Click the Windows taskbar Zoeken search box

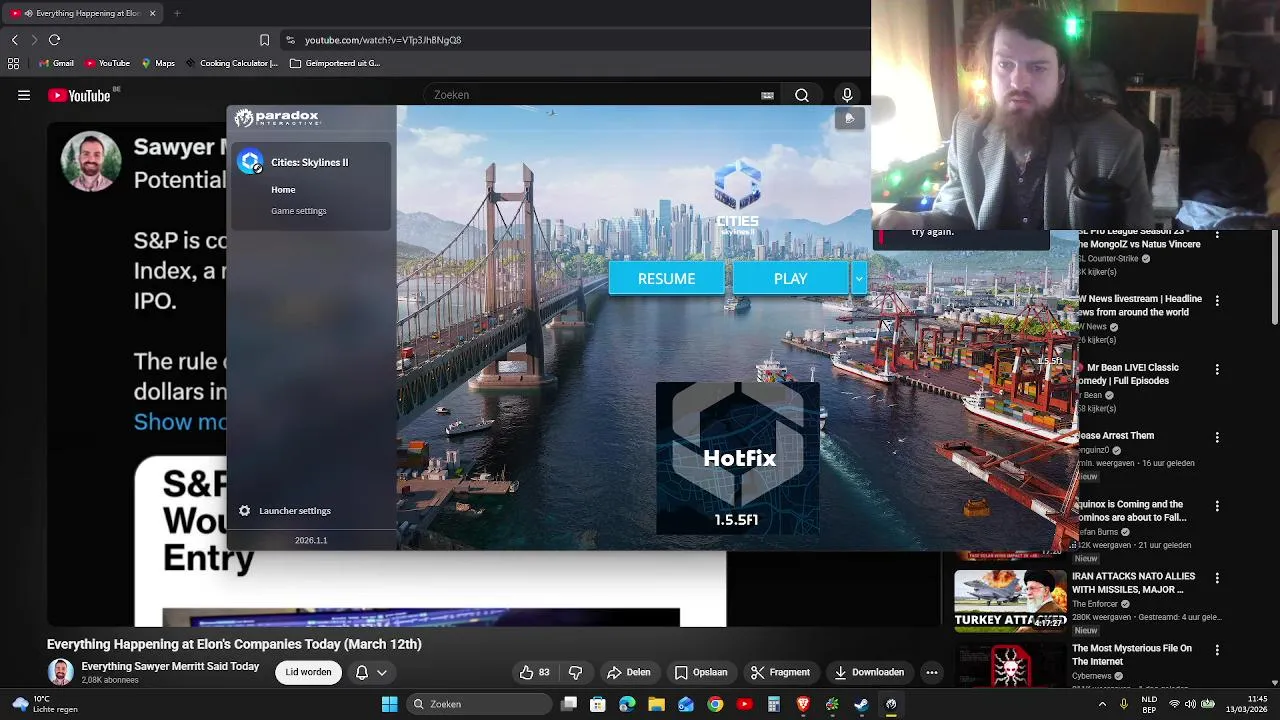coord(480,704)
